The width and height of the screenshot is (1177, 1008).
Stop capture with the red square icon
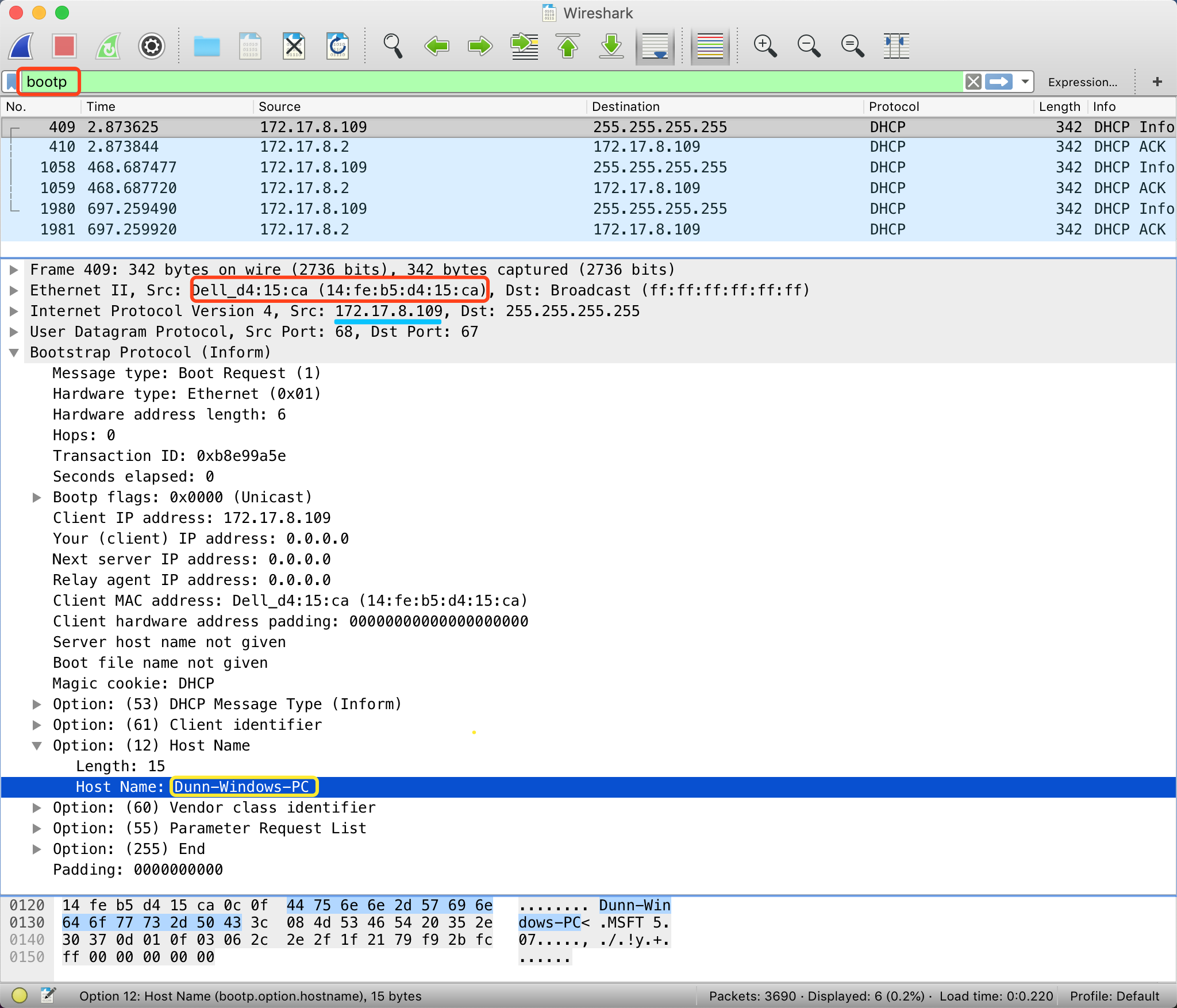[64, 46]
